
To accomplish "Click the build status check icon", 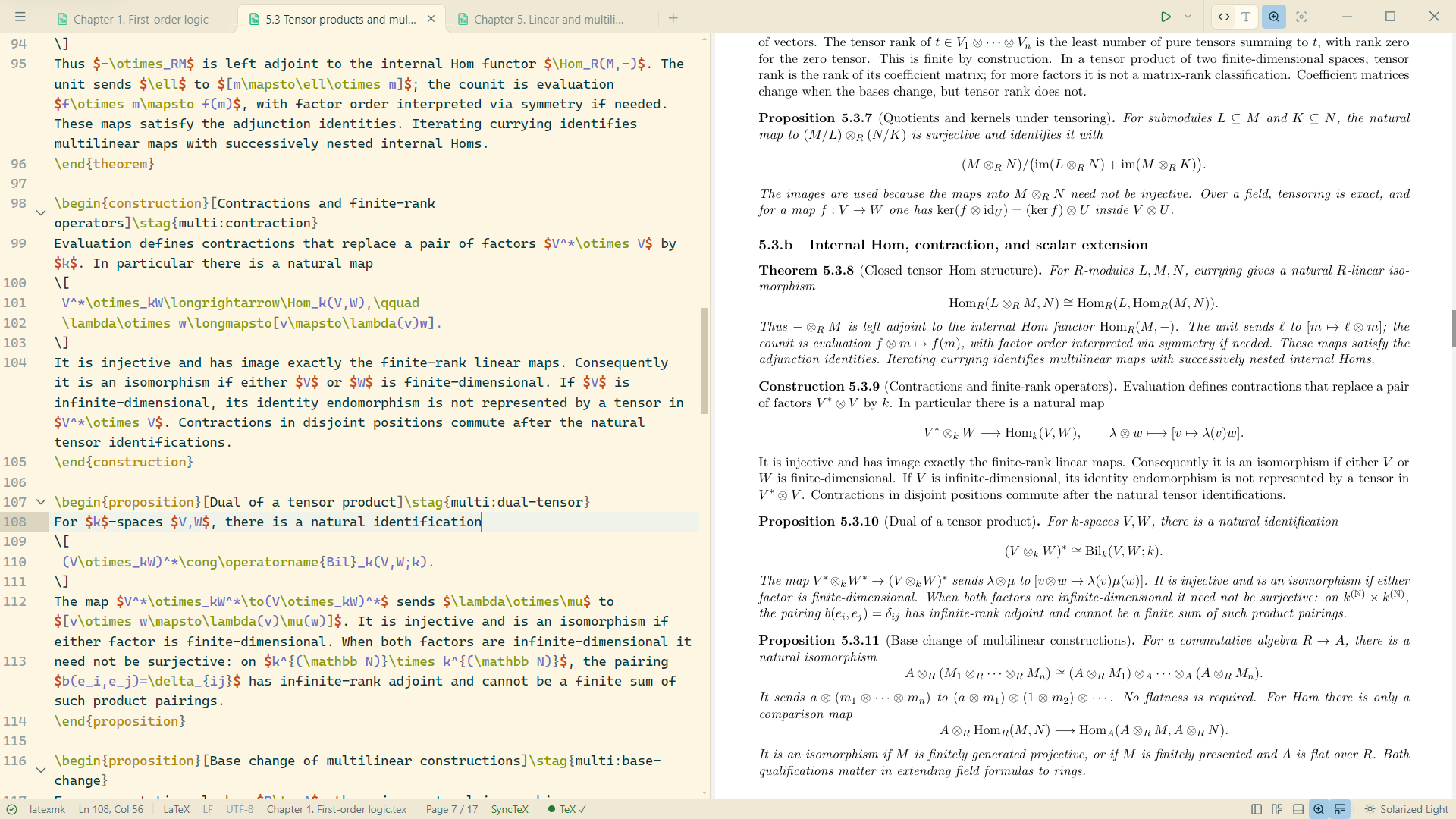I will click(11, 809).
